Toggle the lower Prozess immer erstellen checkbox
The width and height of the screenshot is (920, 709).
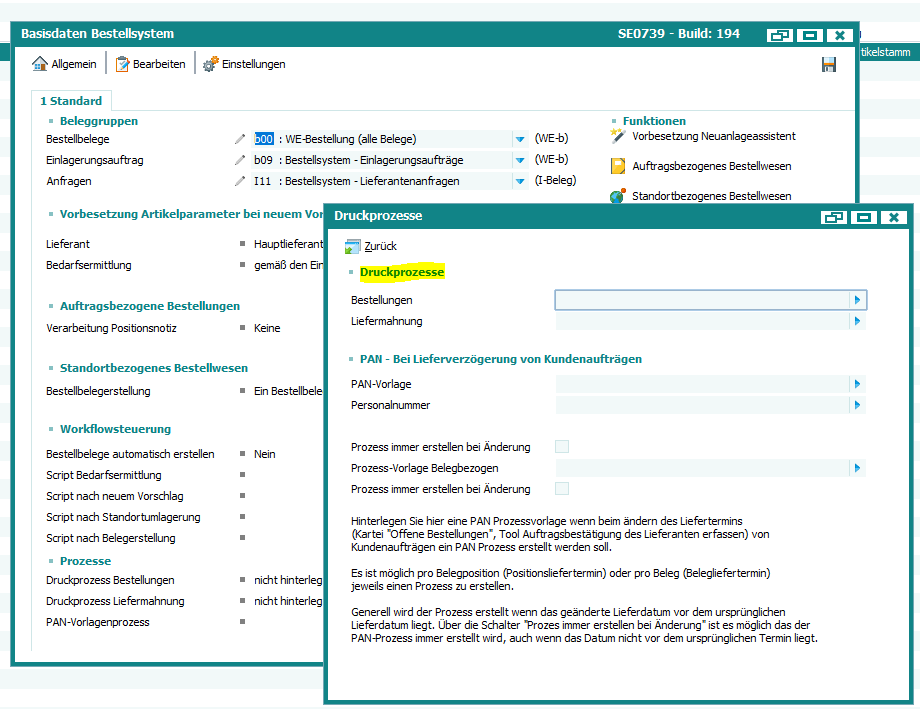pyautogui.click(x=562, y=489)
